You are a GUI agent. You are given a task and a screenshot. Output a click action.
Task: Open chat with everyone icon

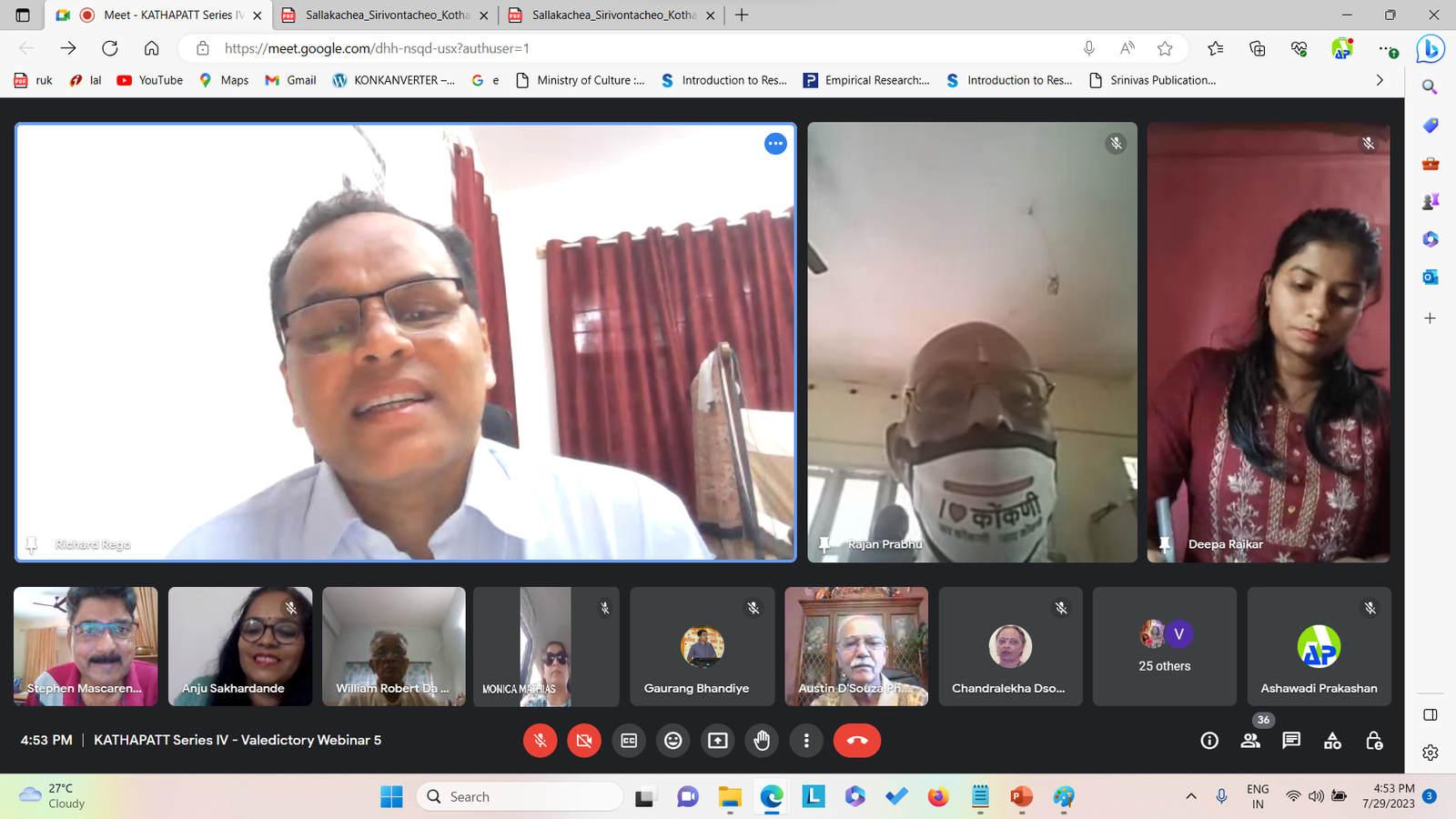(1291, 741)
